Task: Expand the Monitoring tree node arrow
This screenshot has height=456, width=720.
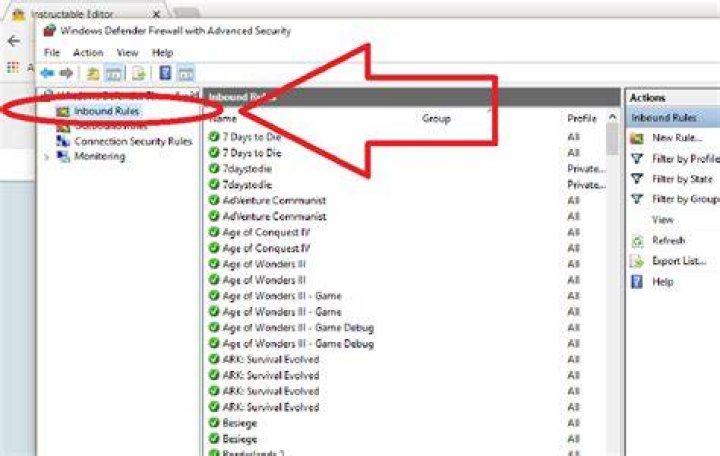Action: pos(46,157)
